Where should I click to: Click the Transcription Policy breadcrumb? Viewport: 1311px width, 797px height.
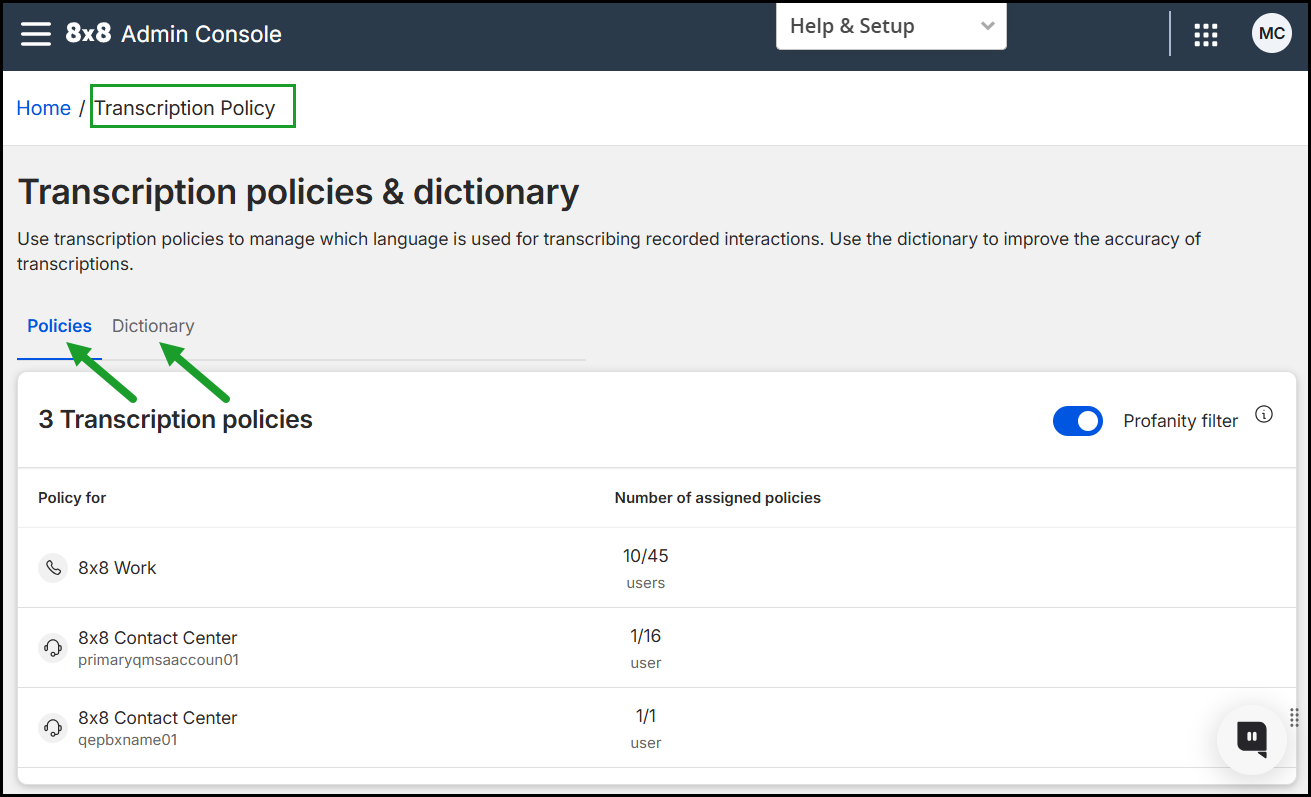(185, 108)
